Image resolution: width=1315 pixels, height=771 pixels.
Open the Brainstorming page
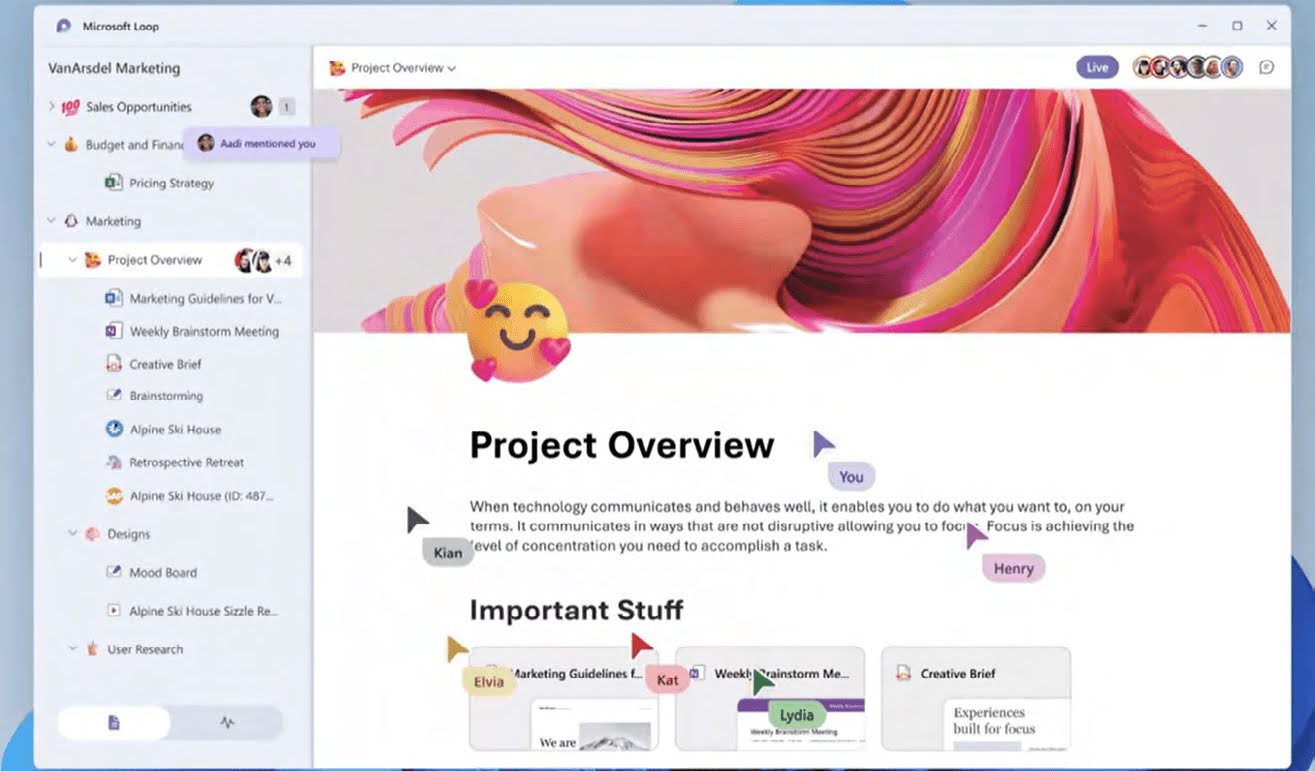point(166,396)
